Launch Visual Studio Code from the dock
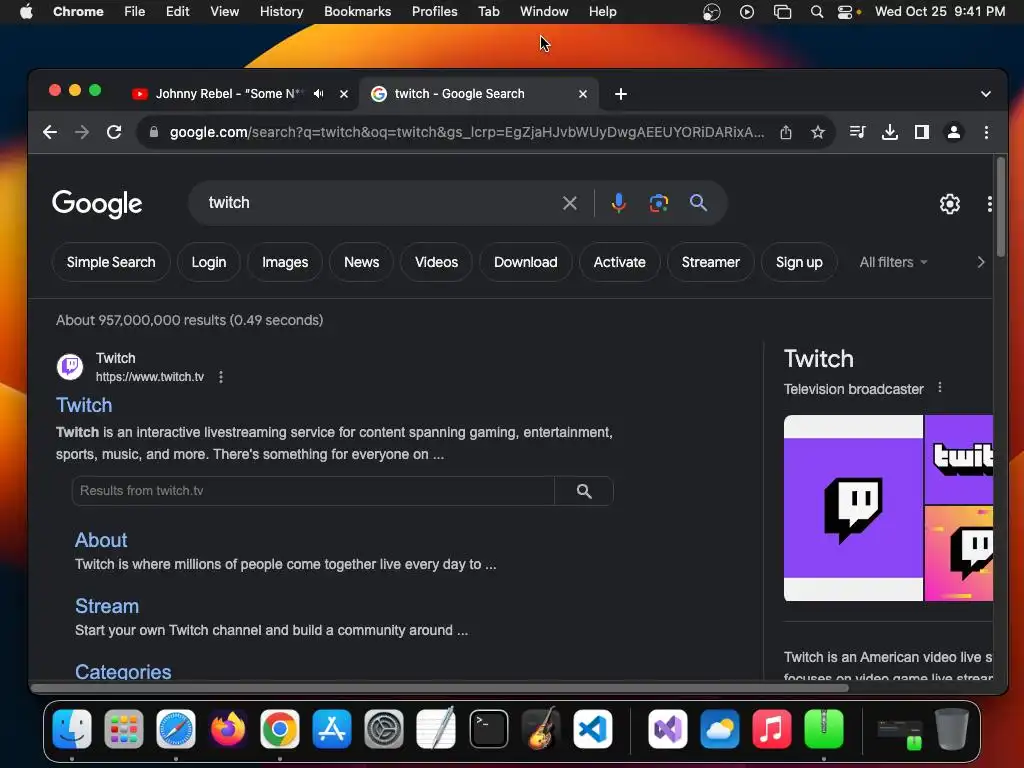The width and height of the screenshot is (1024, 768). 592,728
